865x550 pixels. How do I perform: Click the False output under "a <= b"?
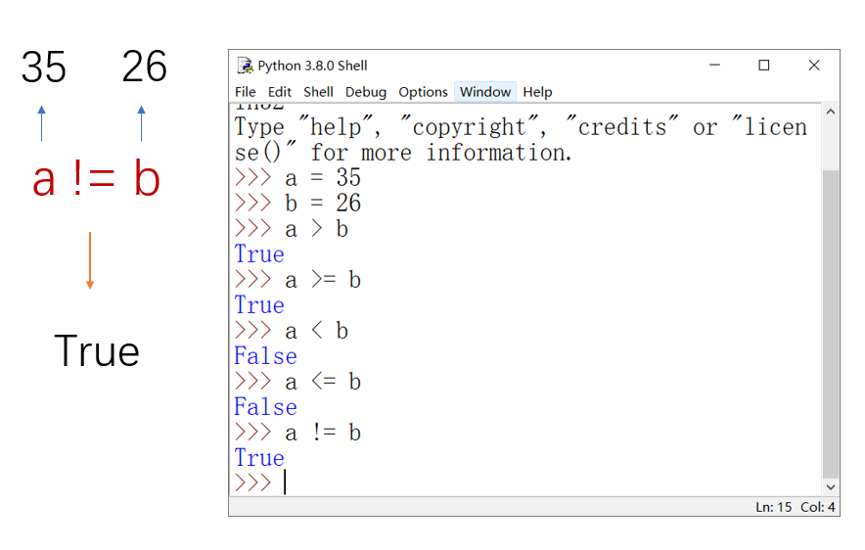pos(265,407)
